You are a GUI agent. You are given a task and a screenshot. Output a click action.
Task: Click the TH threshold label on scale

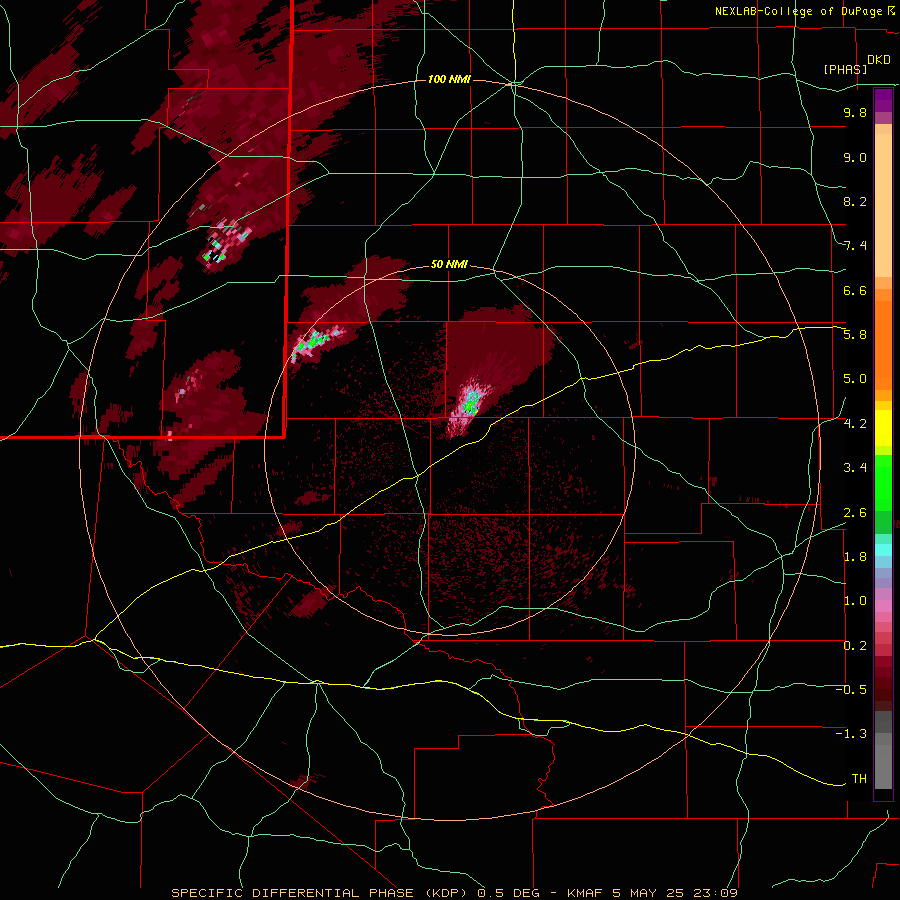tap(859, 779)
